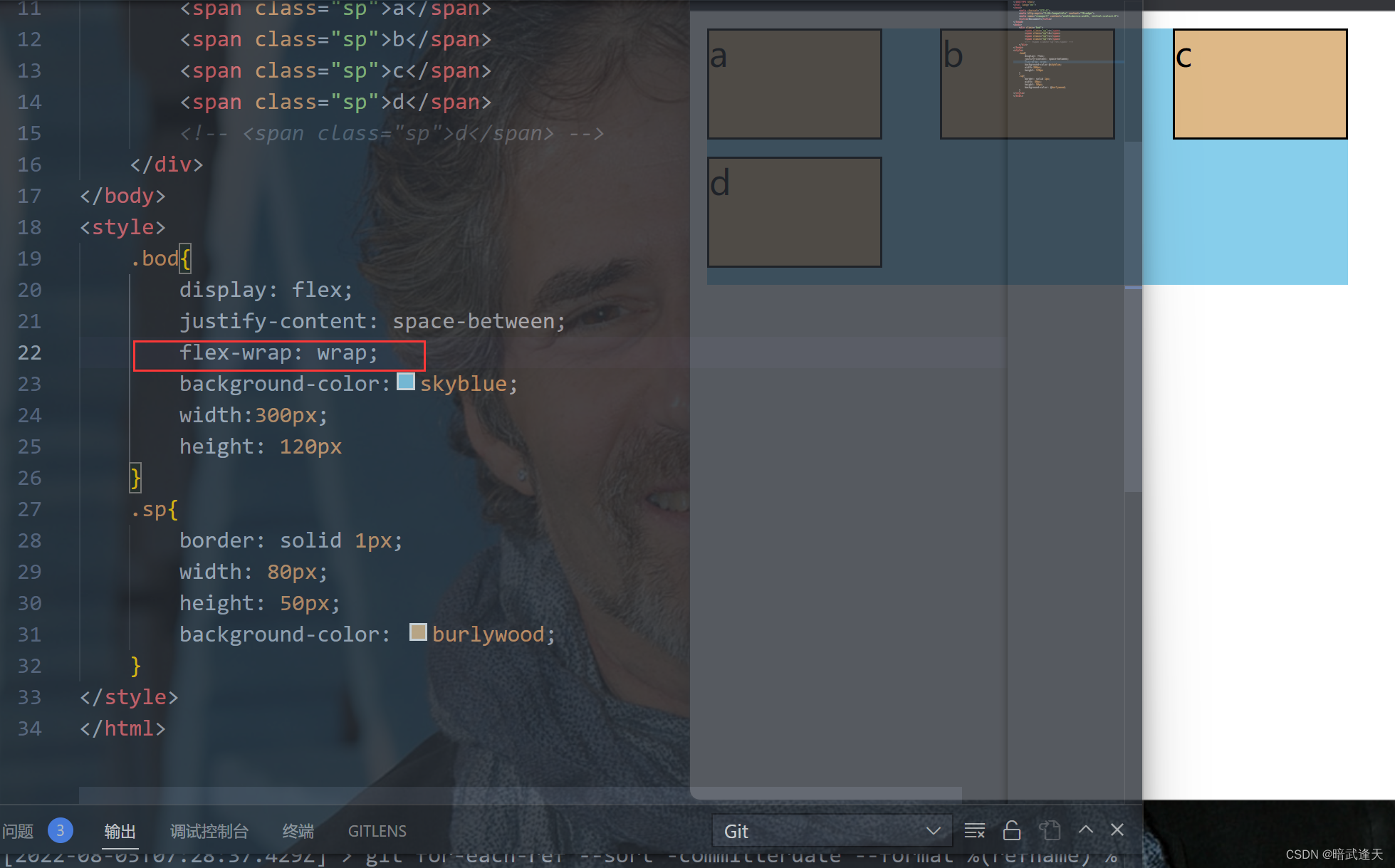The width and height of the screenshot is (1395, 868).
Task: Open the 调试控制台 debug console tab
Action: click(x=209, y=831)
